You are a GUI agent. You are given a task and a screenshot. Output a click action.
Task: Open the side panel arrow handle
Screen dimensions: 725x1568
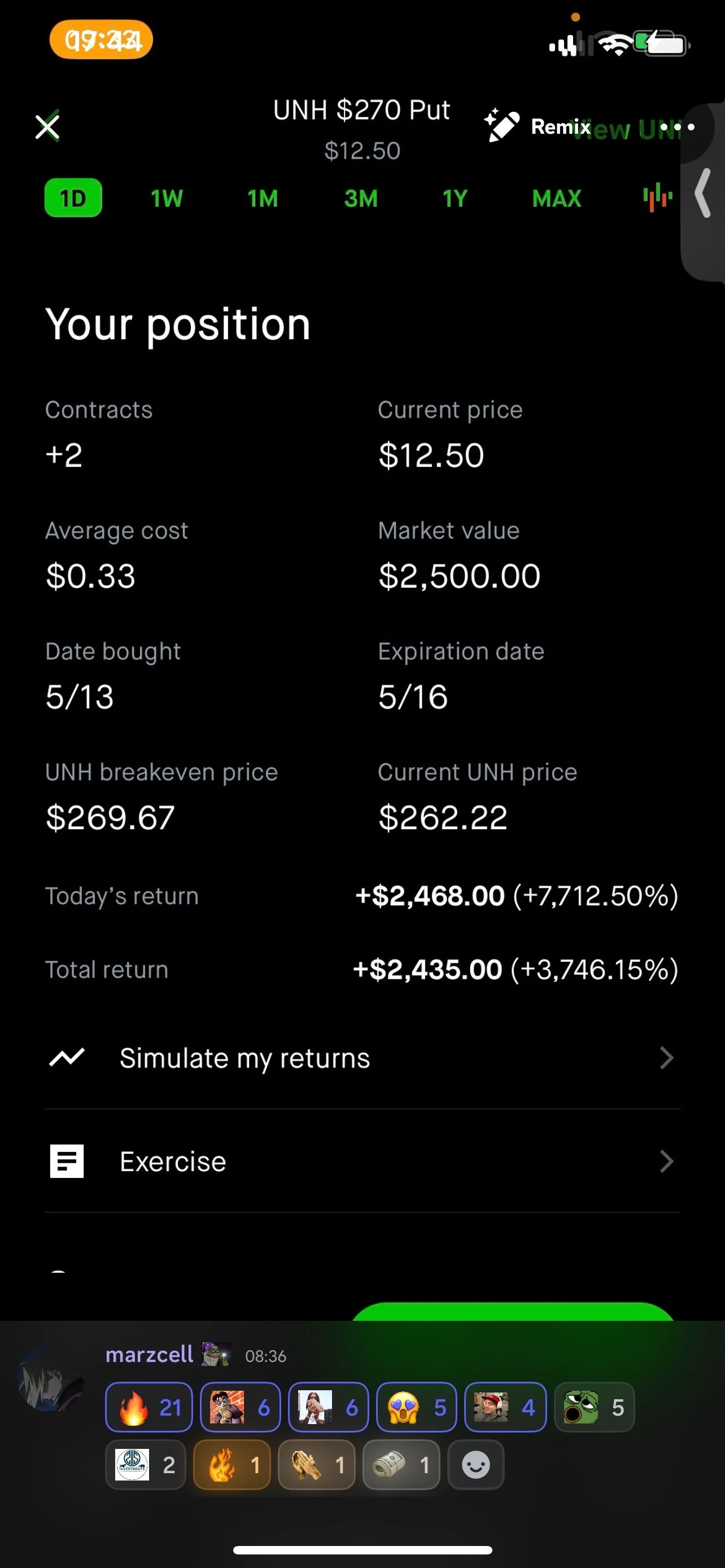(703, 193)
